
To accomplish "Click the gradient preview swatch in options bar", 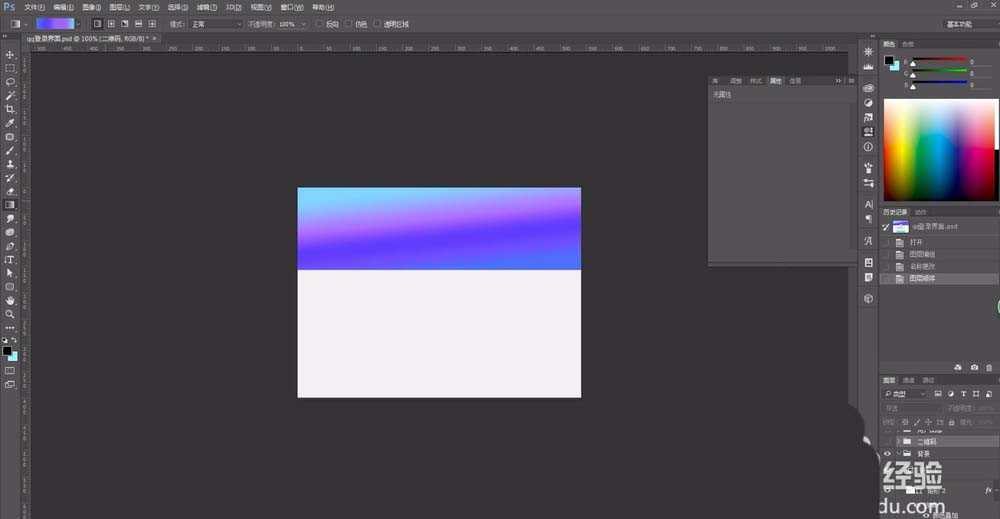I will tap(54, 23).
